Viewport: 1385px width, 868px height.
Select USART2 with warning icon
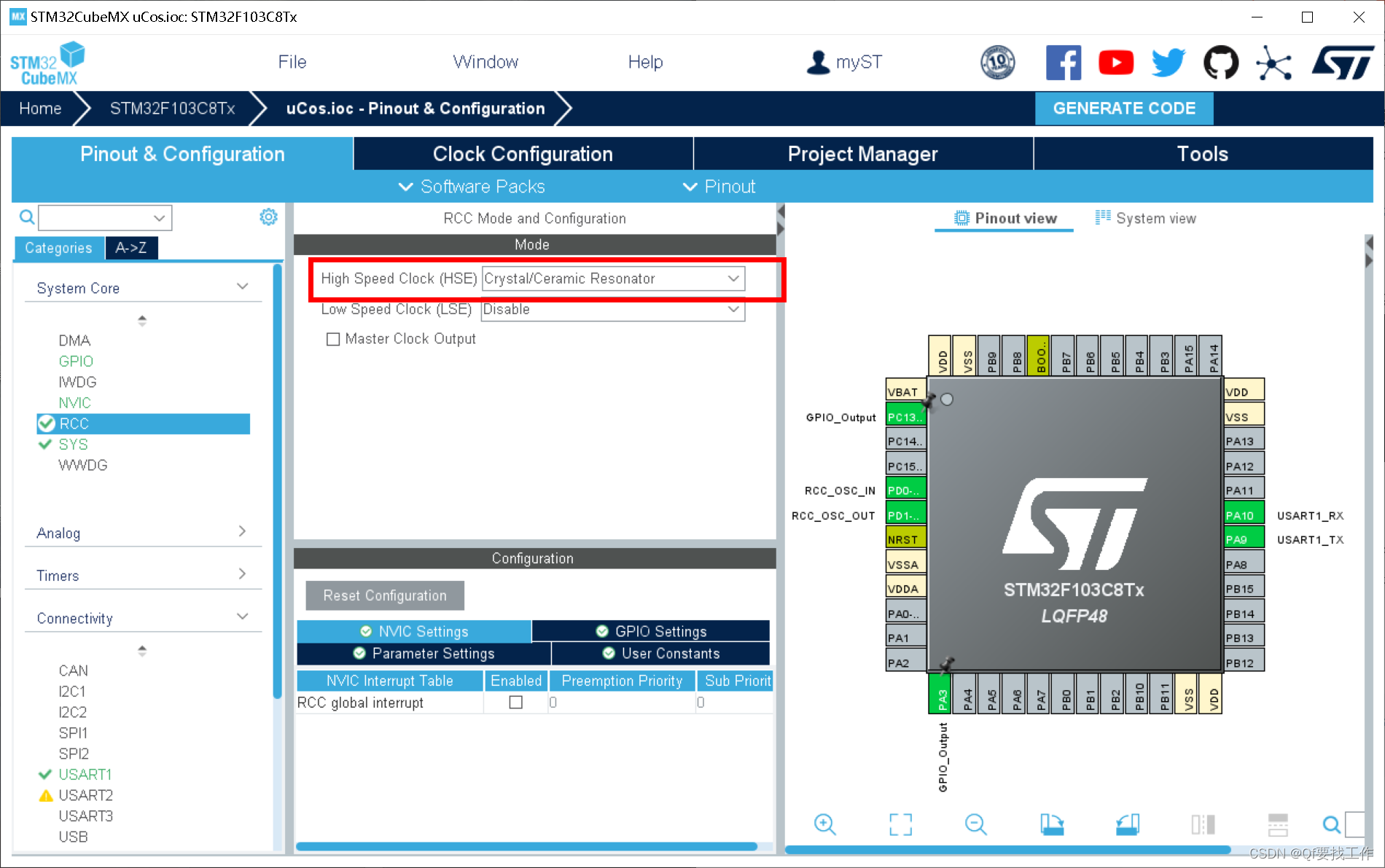[86, 795]
